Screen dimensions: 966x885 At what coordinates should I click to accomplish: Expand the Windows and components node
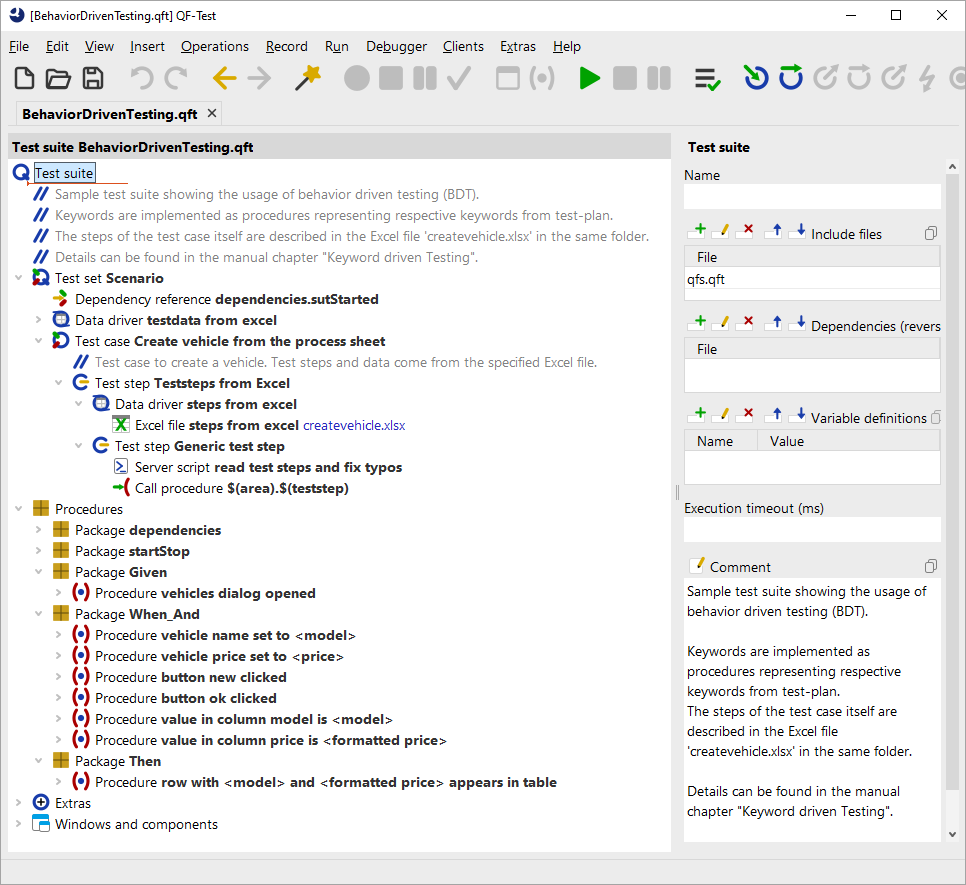click(19, 824)
